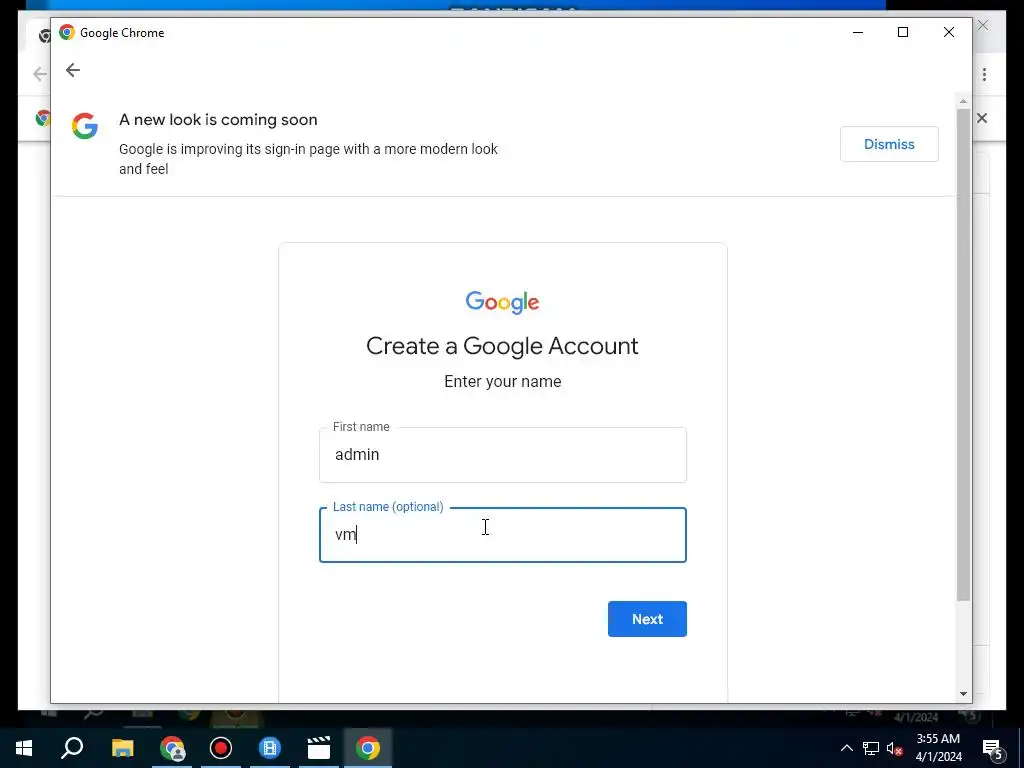This screenshot has width=1024, height=768.
Task: Switch to the active Chrome taskbar icon
Action: (x=368, y=748)
